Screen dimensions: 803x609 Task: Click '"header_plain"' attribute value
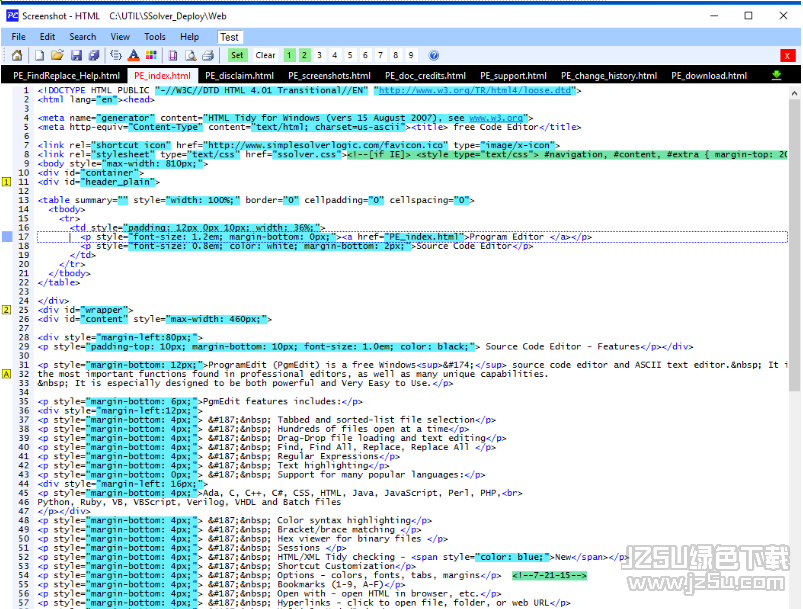tap(118, 182)
